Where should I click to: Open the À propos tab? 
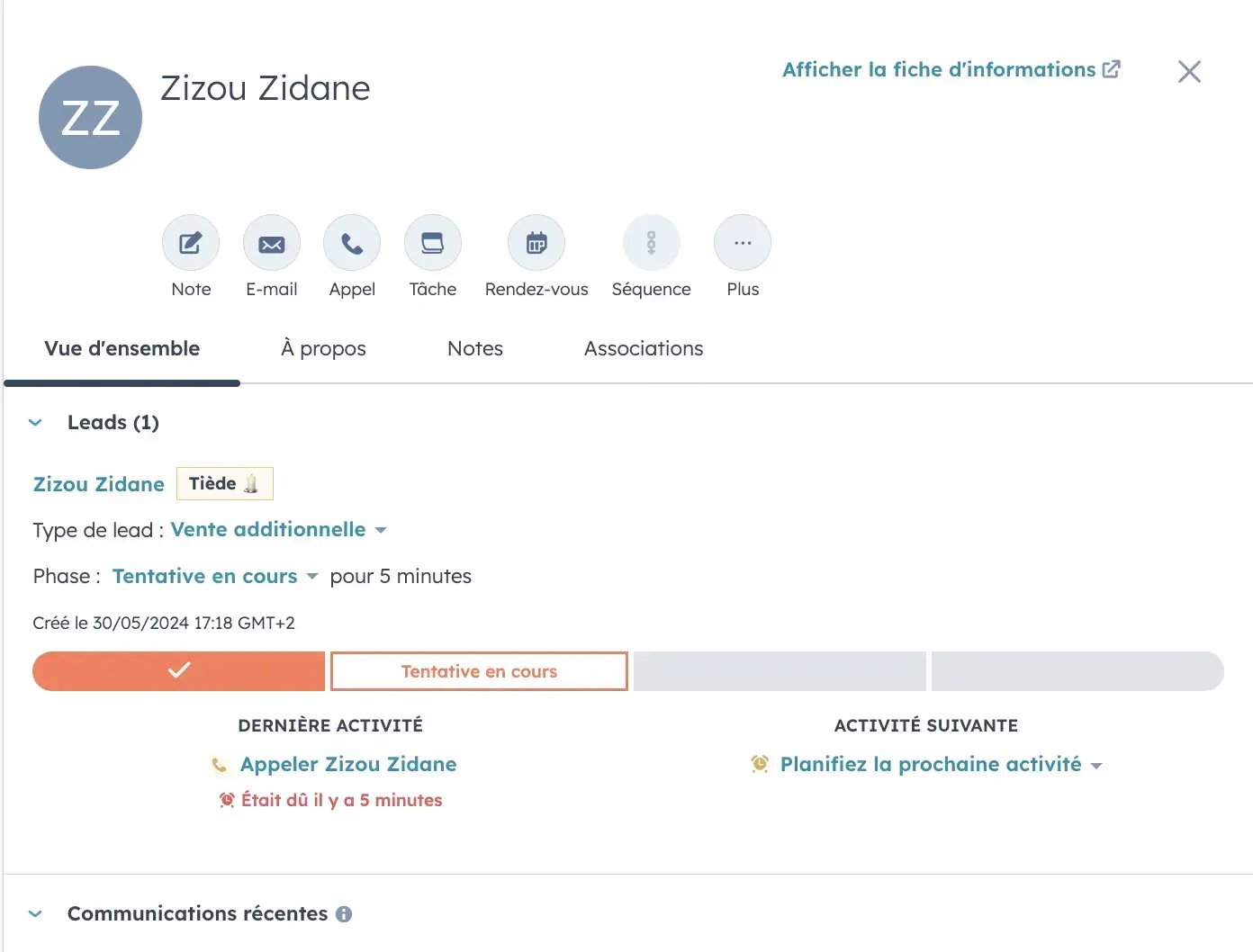323,348
